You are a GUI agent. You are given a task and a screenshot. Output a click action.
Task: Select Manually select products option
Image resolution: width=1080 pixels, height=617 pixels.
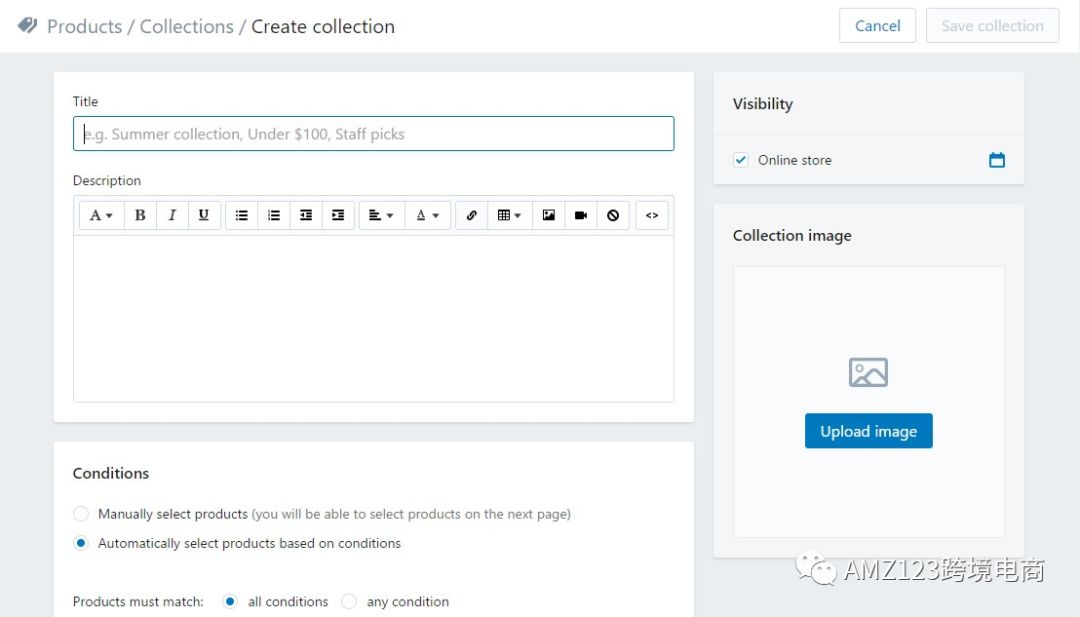81,514
